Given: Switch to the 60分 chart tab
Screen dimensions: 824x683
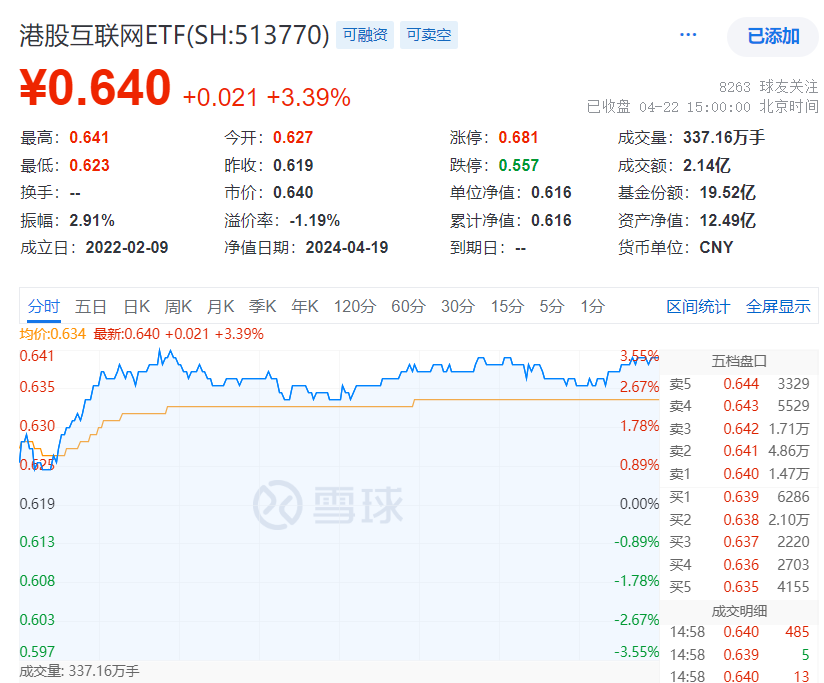Looking at the screenshot, I should pyautogui.click(x=408, y=306).
